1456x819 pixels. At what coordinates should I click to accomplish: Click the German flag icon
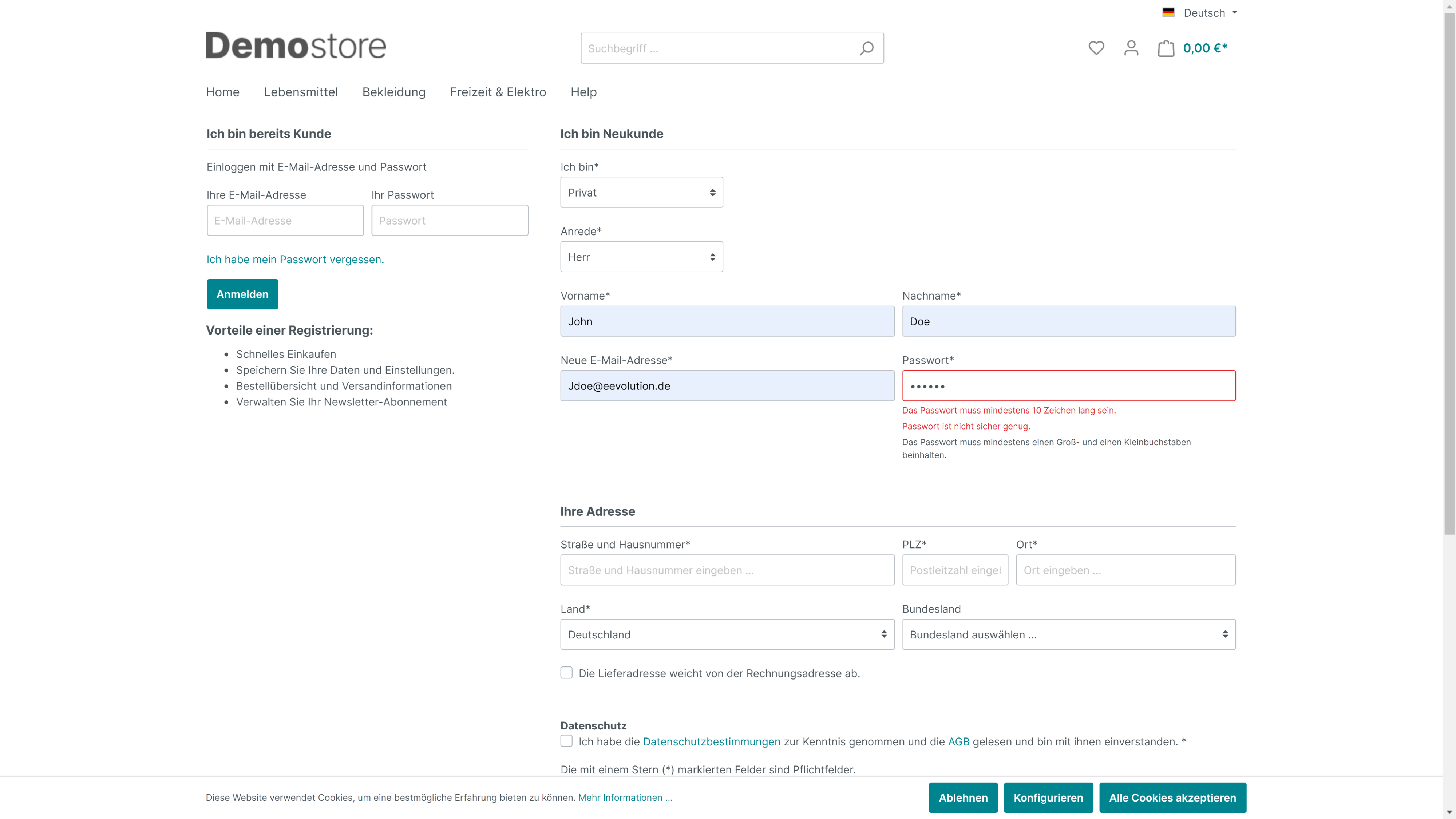click(x=1168, y=12)
